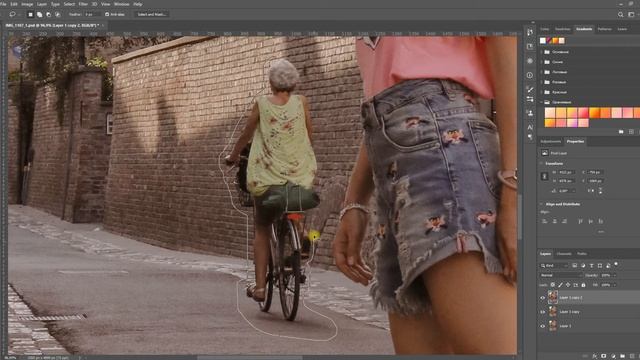Expand the first gradient folder group
Viewport: 640px width, 360px height.
tap(542, 52)
